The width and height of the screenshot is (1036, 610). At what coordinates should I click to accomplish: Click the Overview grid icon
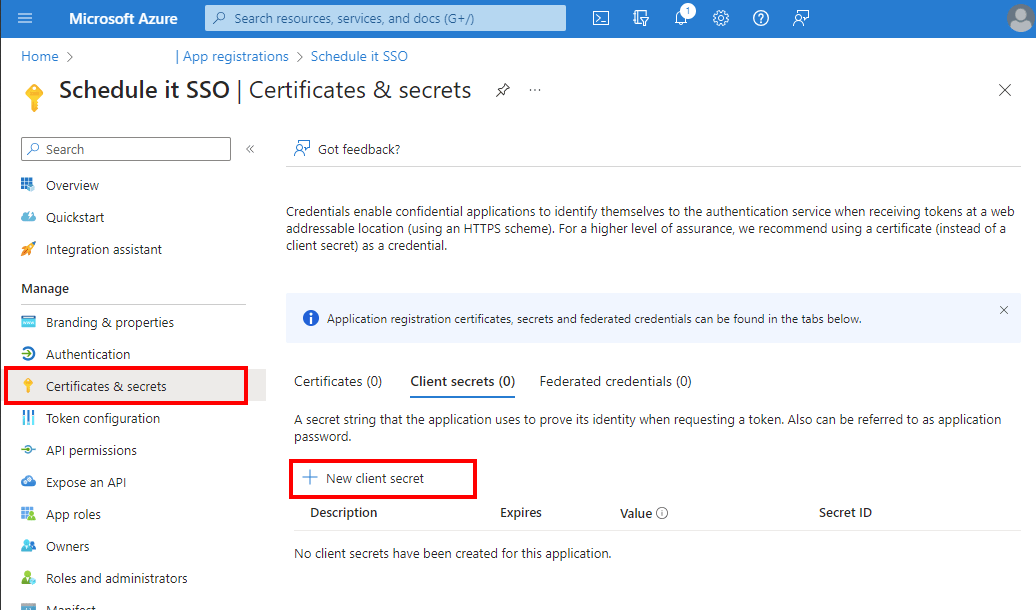pos(28,184)
